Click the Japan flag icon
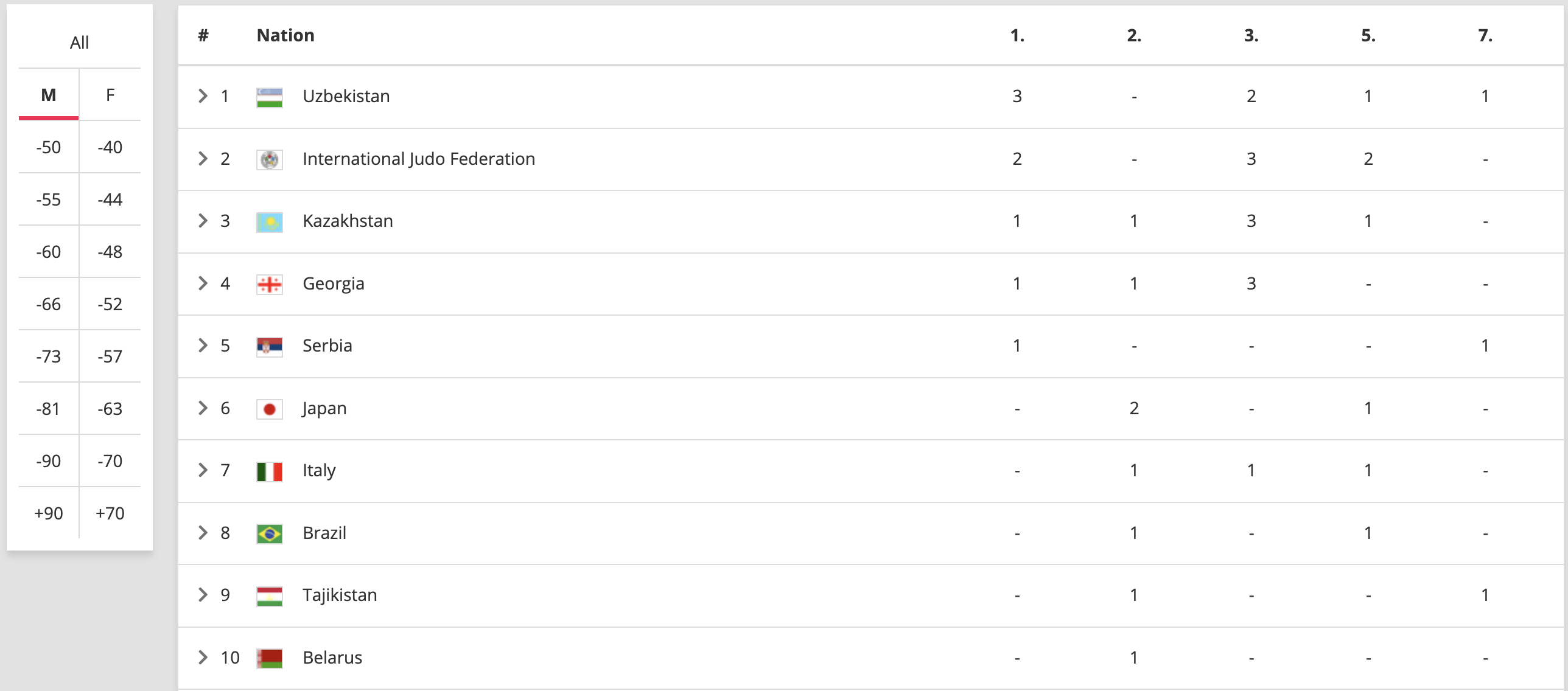1568x691 pixels. click(x=269, y=409)
